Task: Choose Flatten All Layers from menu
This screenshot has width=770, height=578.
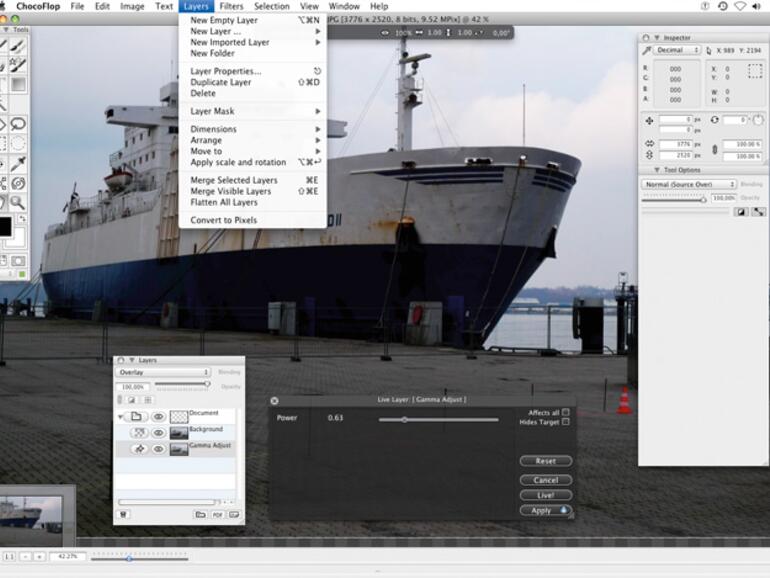Action: point(223,202)
